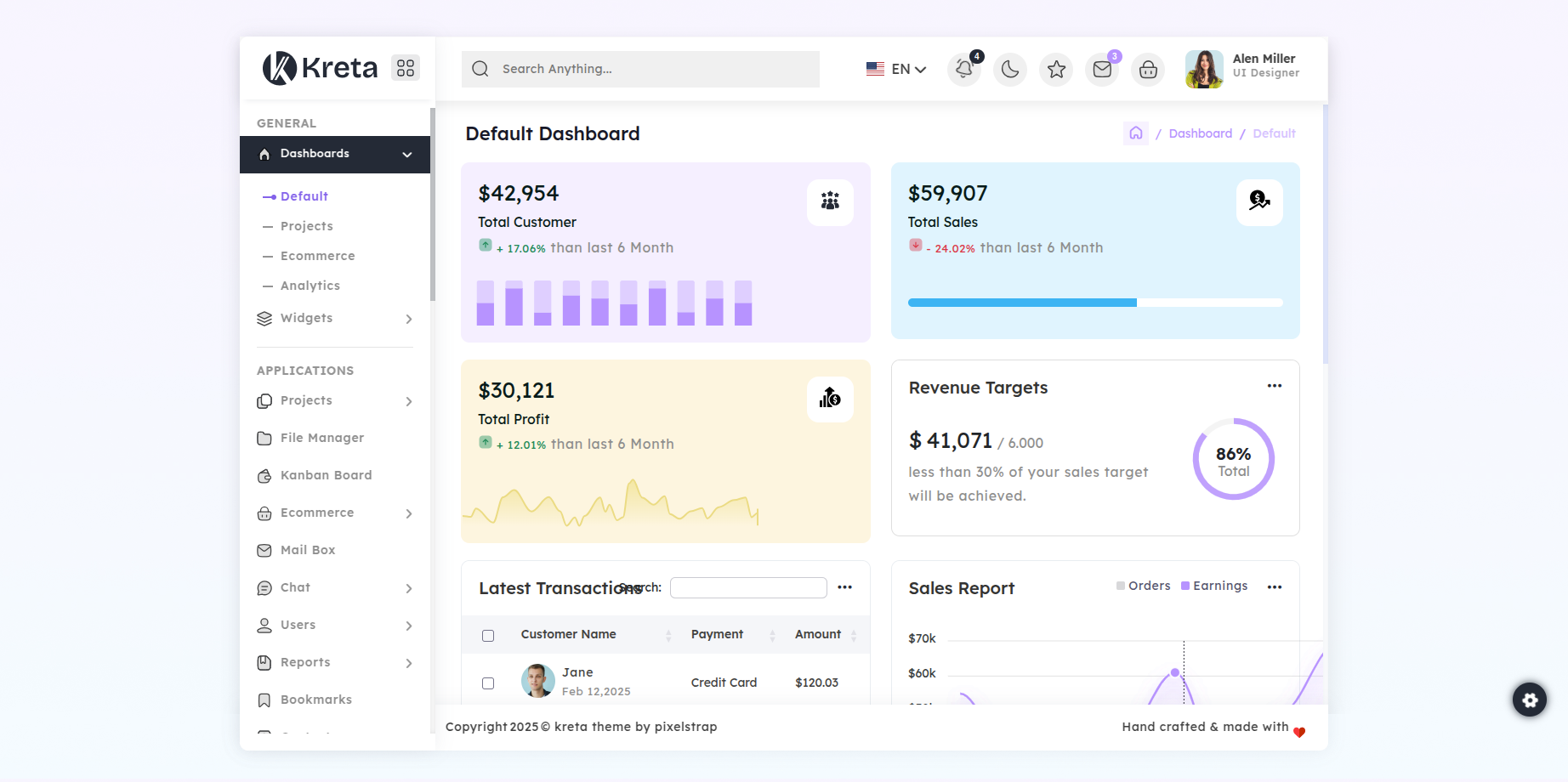Tick the checkbox for Jane's transaction

pos(488,683)
